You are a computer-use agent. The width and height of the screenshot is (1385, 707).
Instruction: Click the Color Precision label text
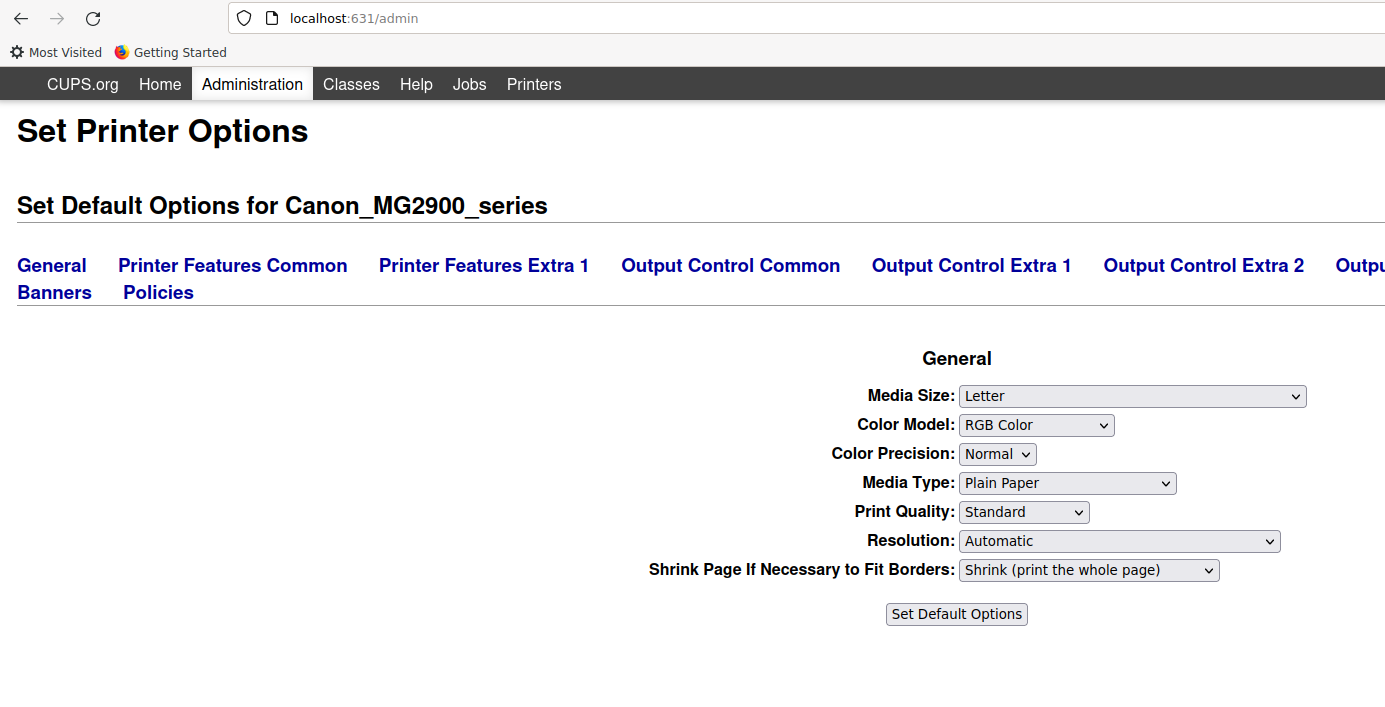tap(893, 454)
